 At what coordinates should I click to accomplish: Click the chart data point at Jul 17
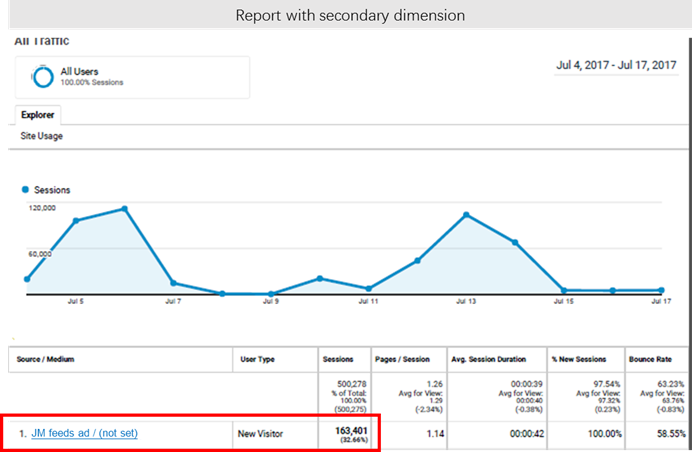(661, 290)
